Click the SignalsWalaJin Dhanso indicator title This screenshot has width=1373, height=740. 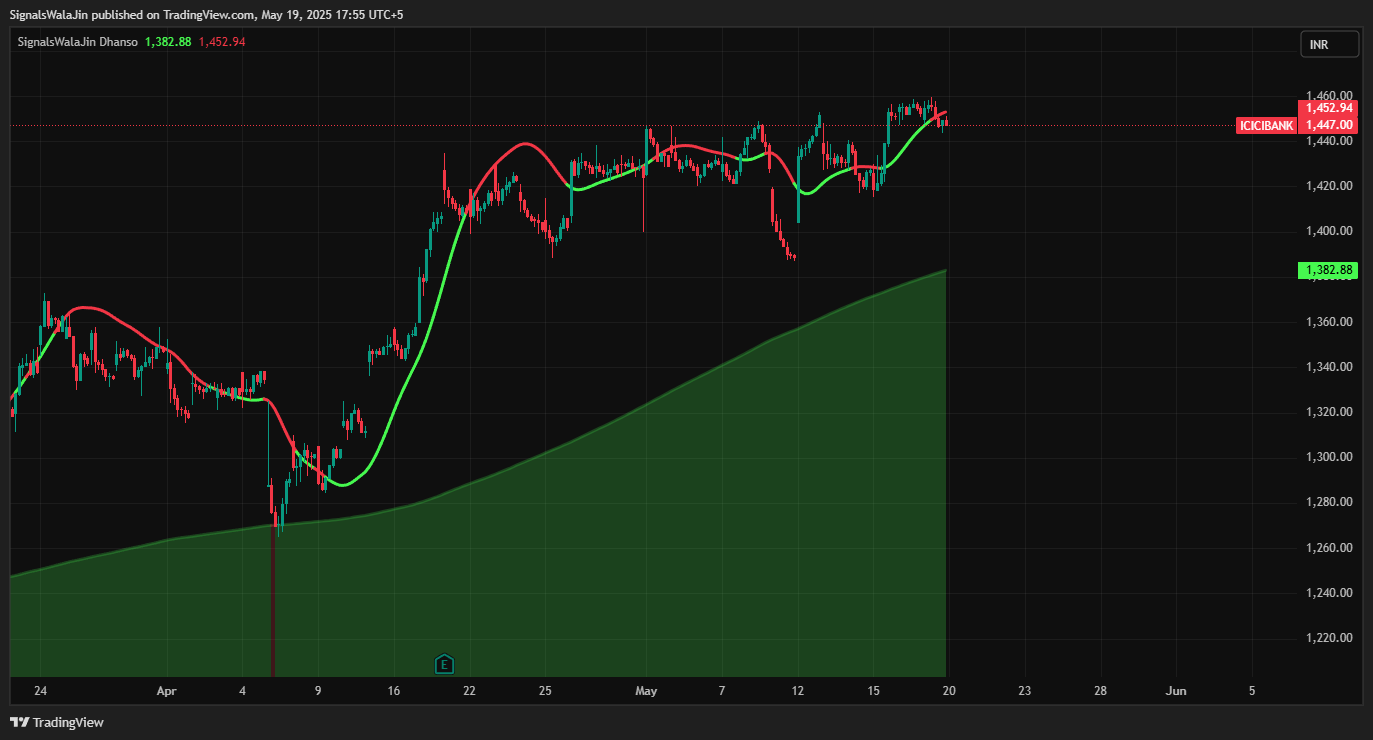click(x=78, y=42)
